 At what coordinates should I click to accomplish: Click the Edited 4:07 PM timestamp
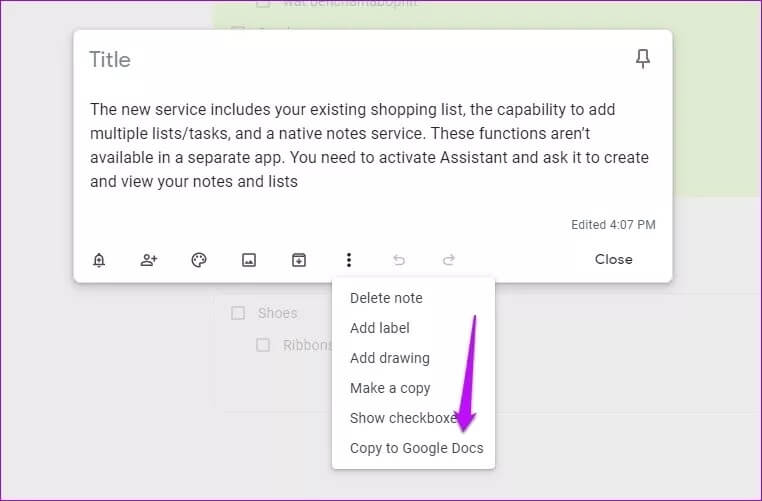pos(613,225)
